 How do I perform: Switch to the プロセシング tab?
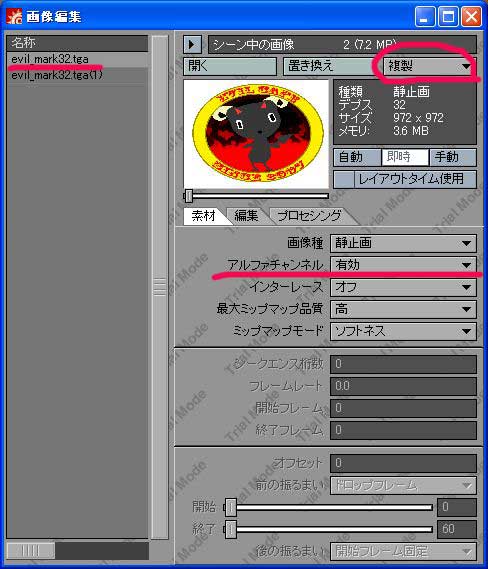tap(309, 216)
